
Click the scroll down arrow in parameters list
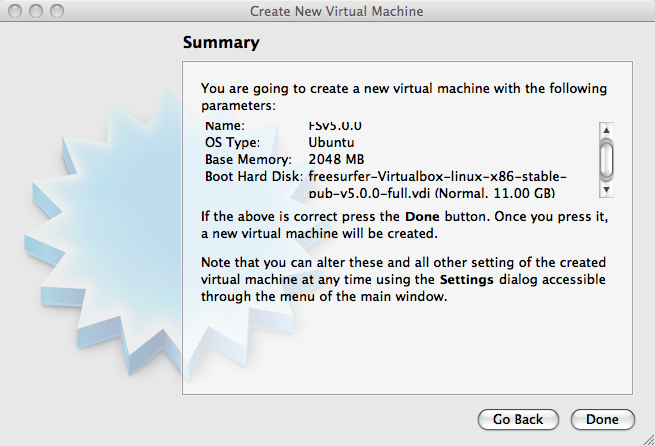tap(606, 188)
